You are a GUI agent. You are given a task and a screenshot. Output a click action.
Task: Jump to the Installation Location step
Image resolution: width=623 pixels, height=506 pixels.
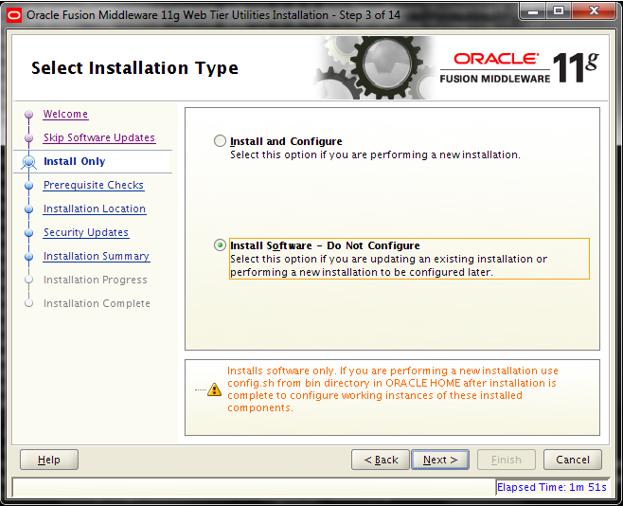[x=95, y=209]
